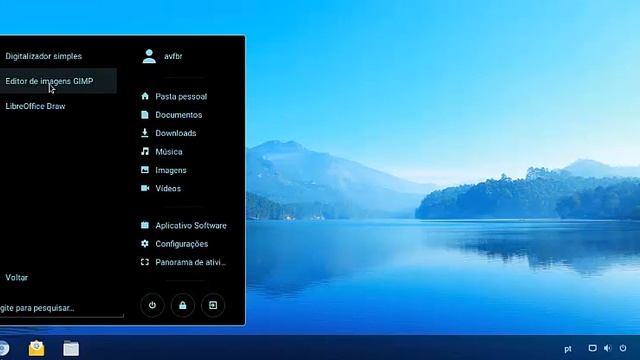Viewport: 640px width, 360px height.
Task: Open the file manager in taskbar
Action: (71, 349)
